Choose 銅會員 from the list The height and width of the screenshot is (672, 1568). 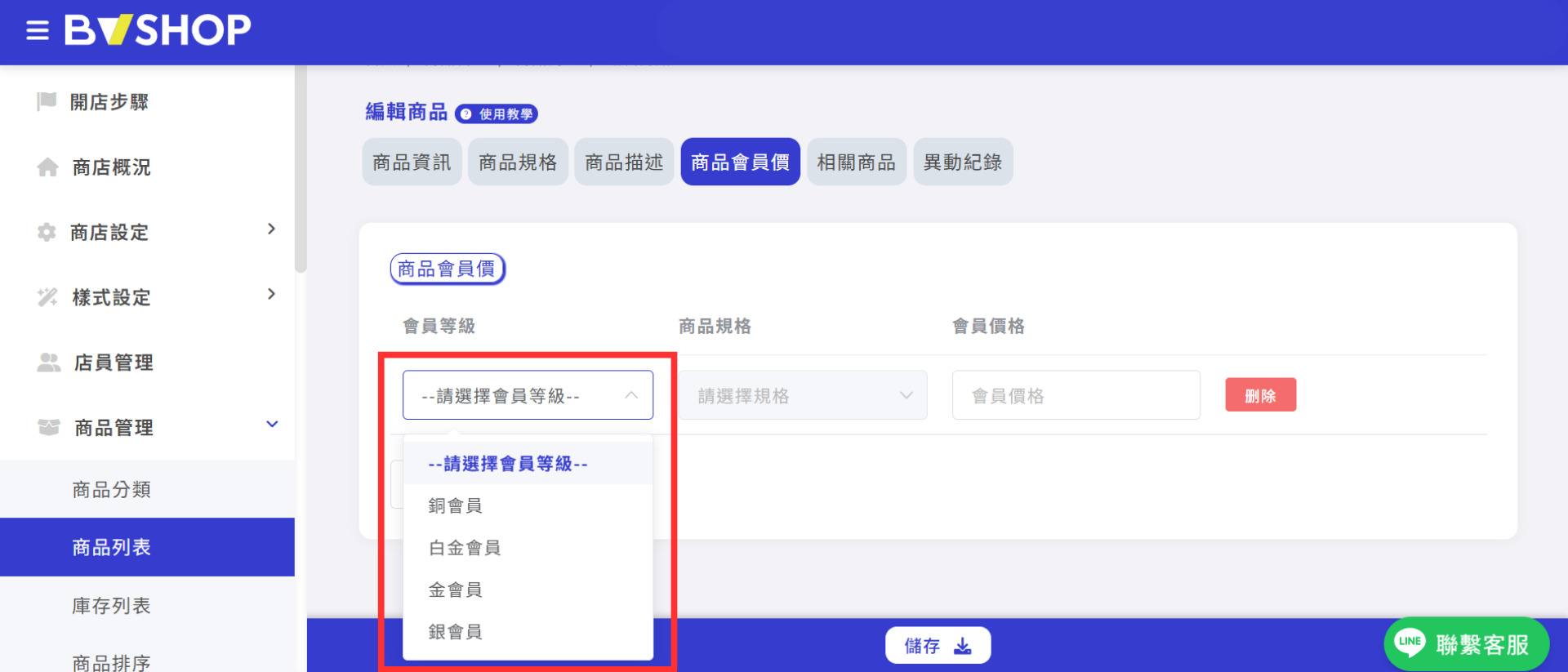coord(528,505)
